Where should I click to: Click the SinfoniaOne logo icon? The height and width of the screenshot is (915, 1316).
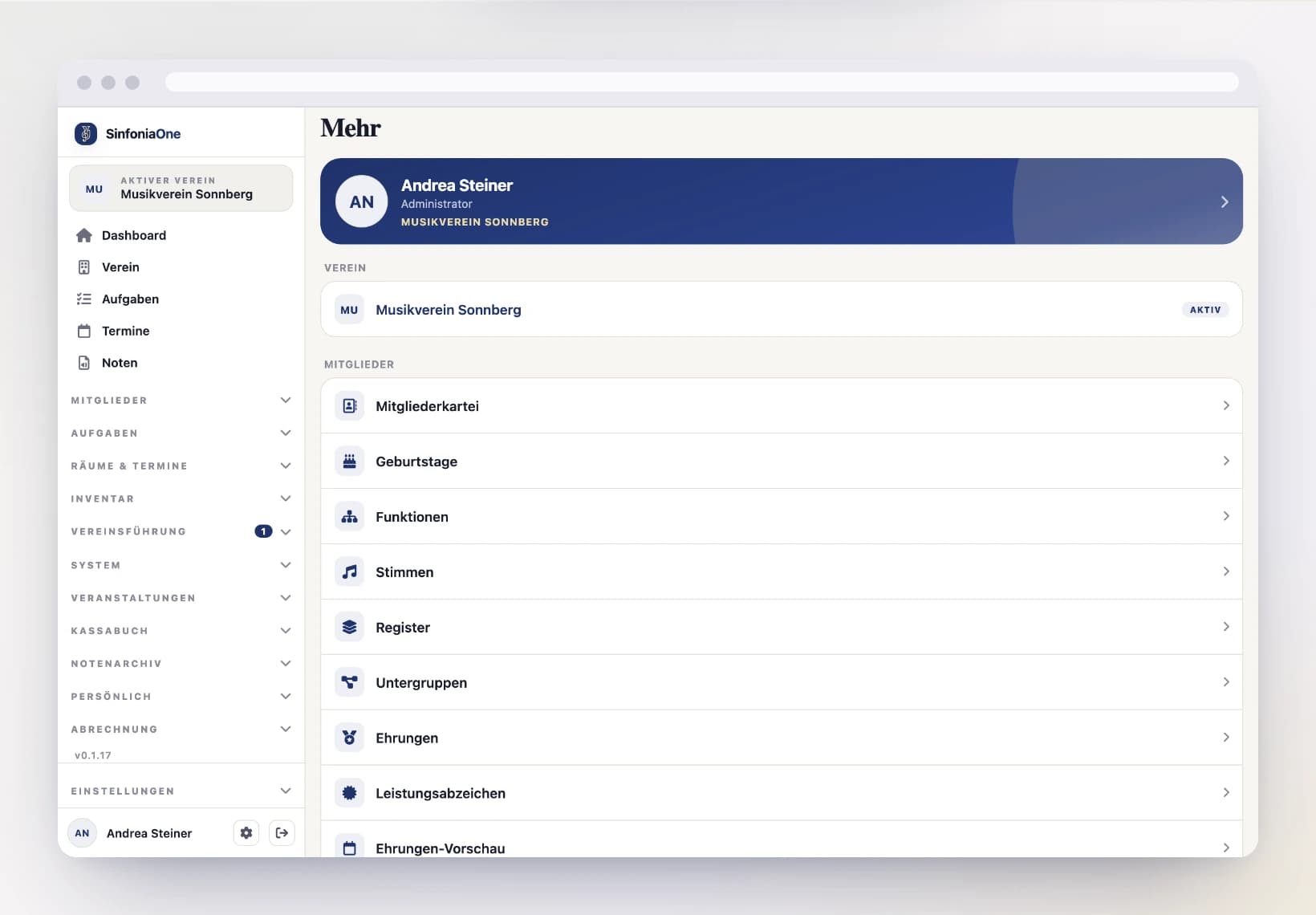(86, 133)
